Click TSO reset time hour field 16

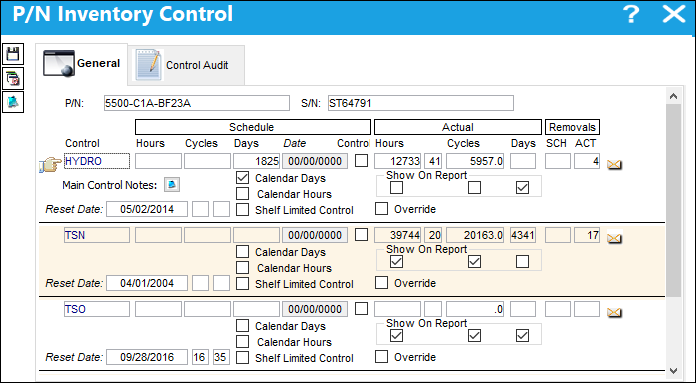(x=200, y=357)
